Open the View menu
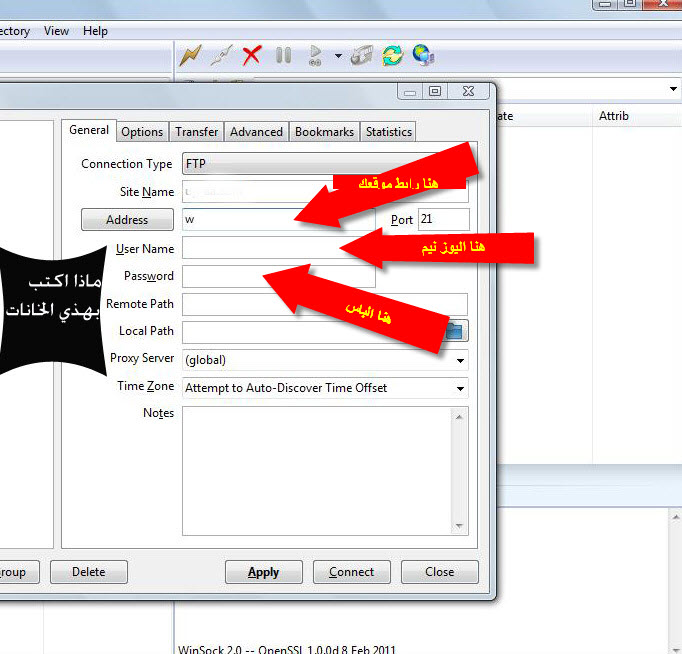Image resolution: width=682 pixels, height=654 pixels. pyautogui.click(x=57, y=31)
